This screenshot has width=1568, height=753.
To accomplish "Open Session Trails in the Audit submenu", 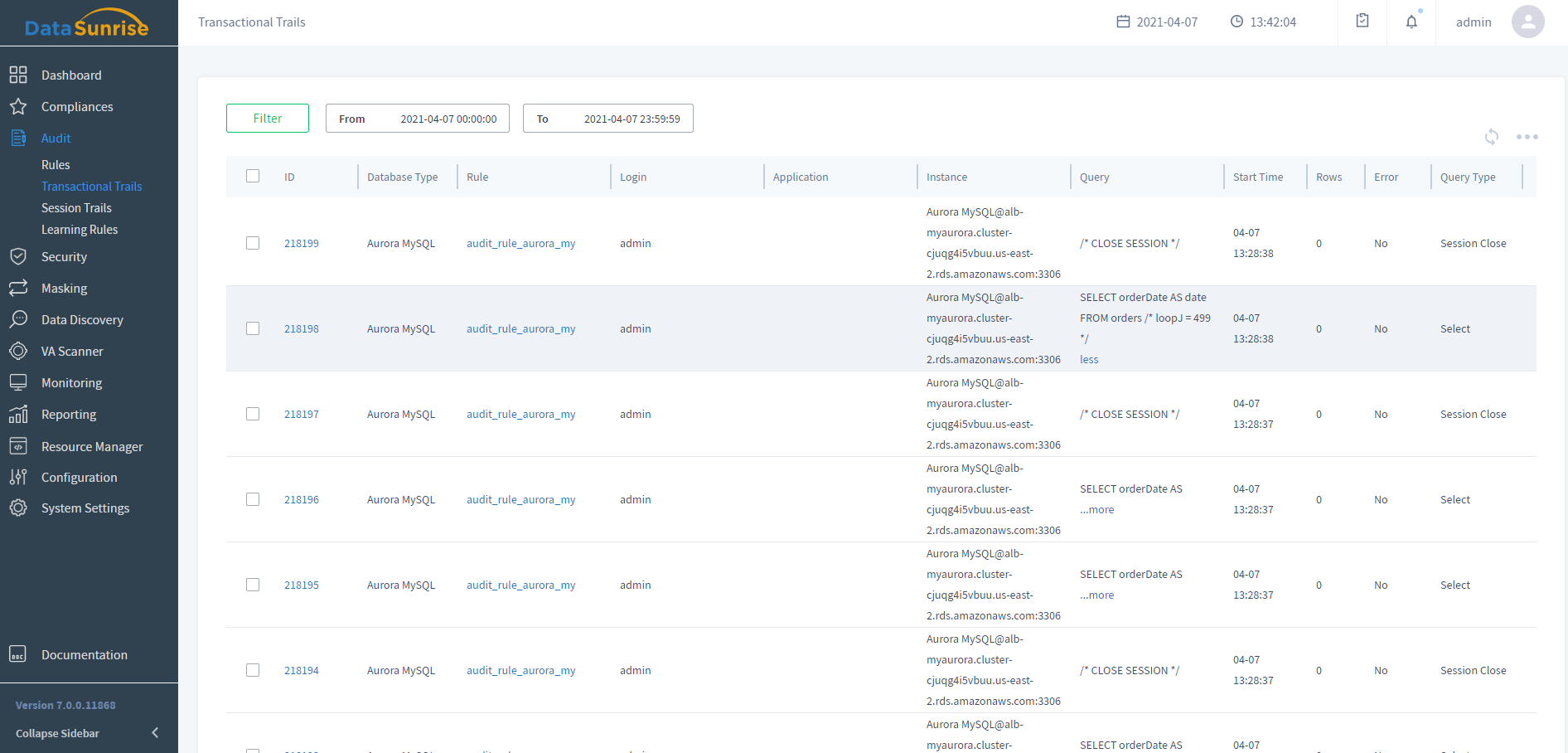I will (x=76, y=208).
